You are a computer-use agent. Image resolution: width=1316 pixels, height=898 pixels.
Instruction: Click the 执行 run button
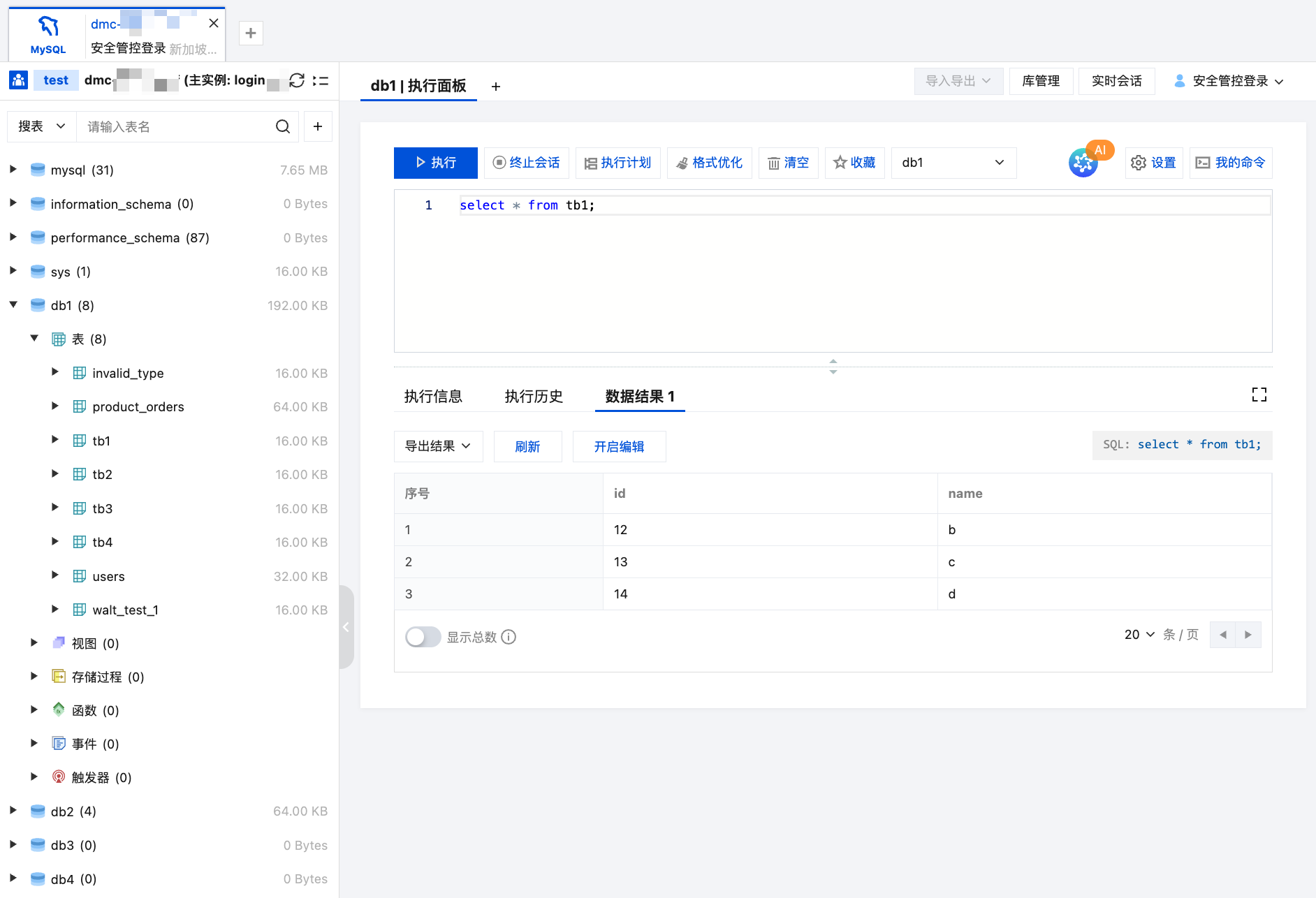tap(436, 163)
